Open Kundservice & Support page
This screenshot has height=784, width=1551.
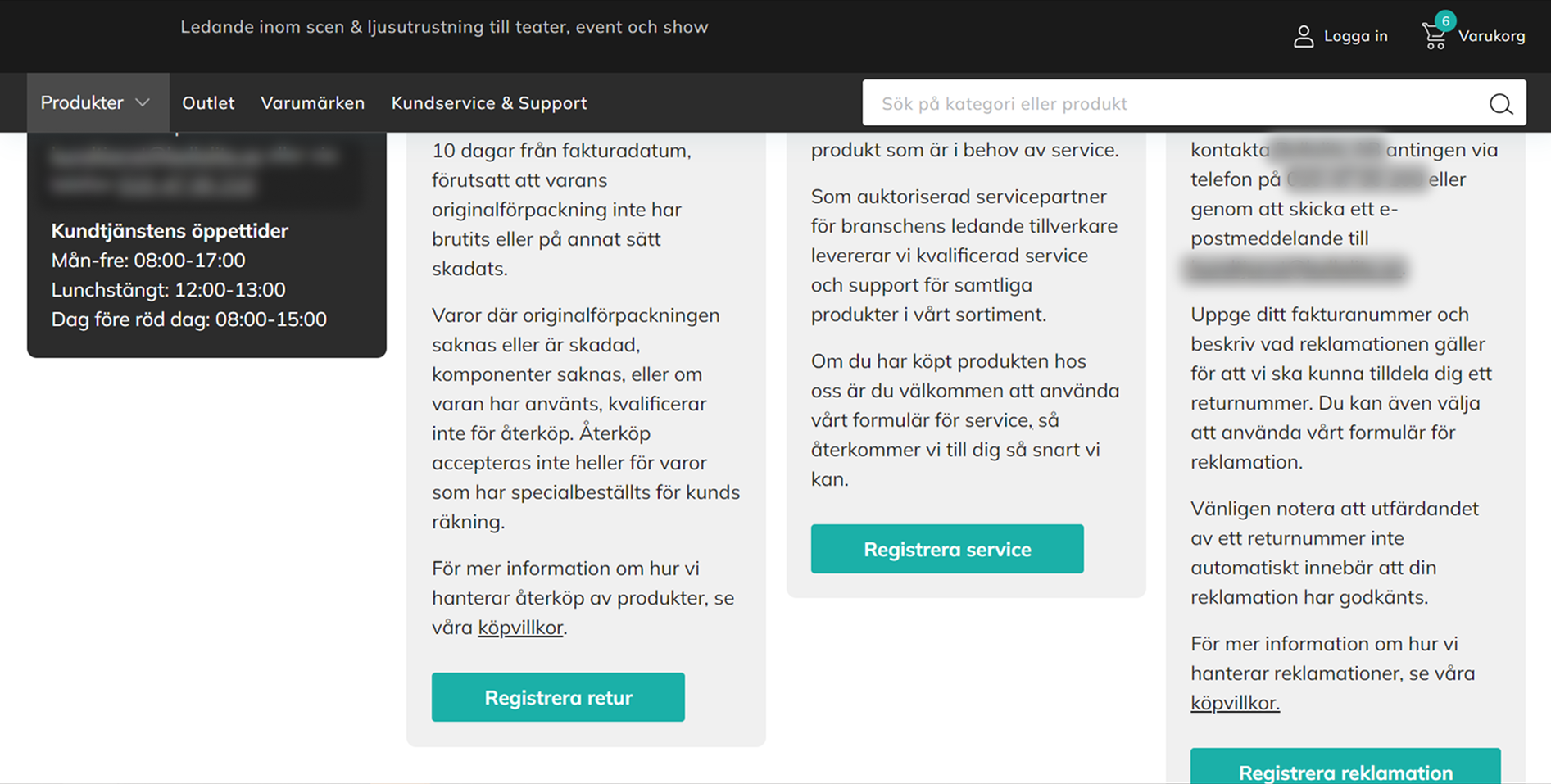489,103
